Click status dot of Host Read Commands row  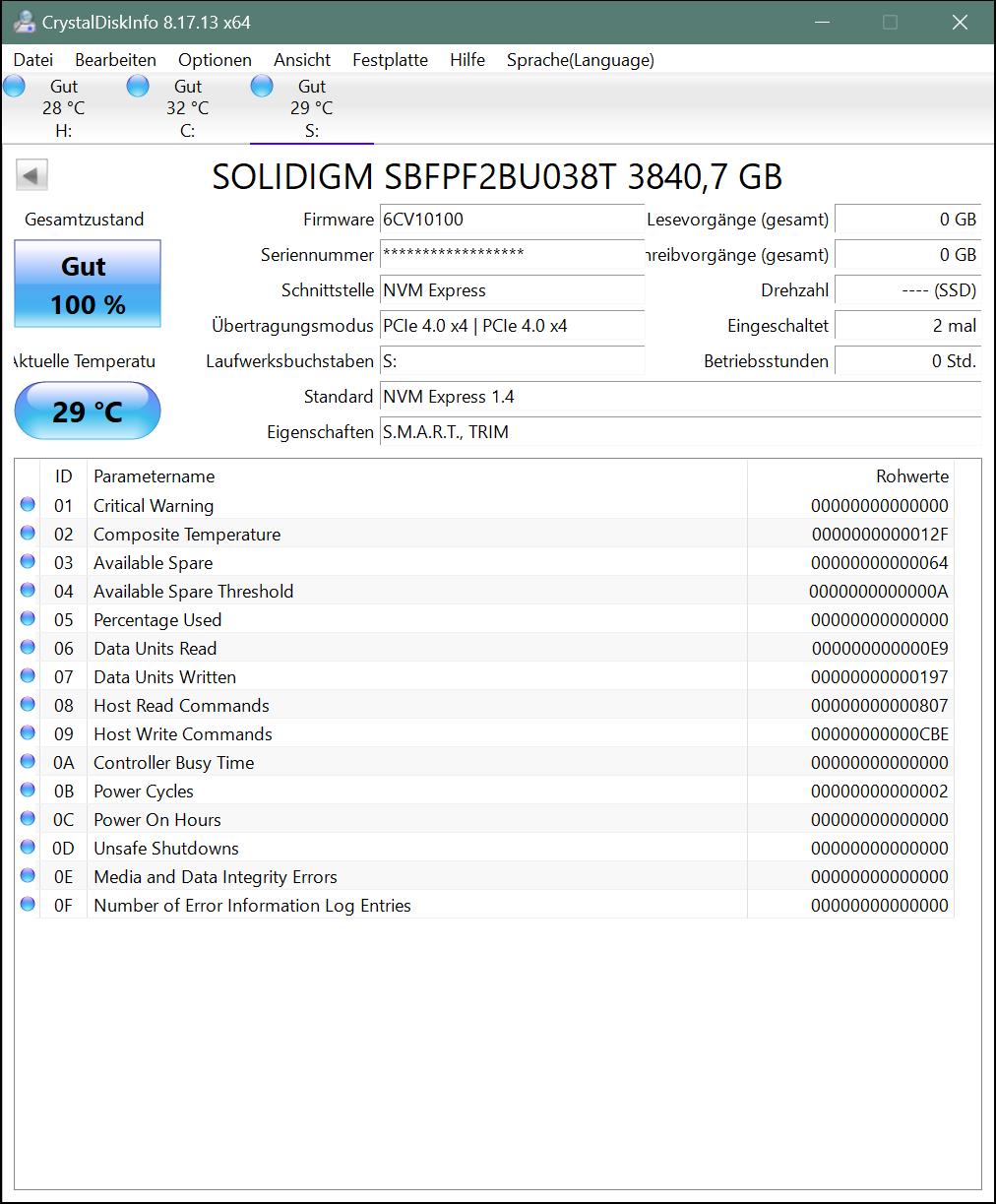pyautogui.click(x=28, y=705)
